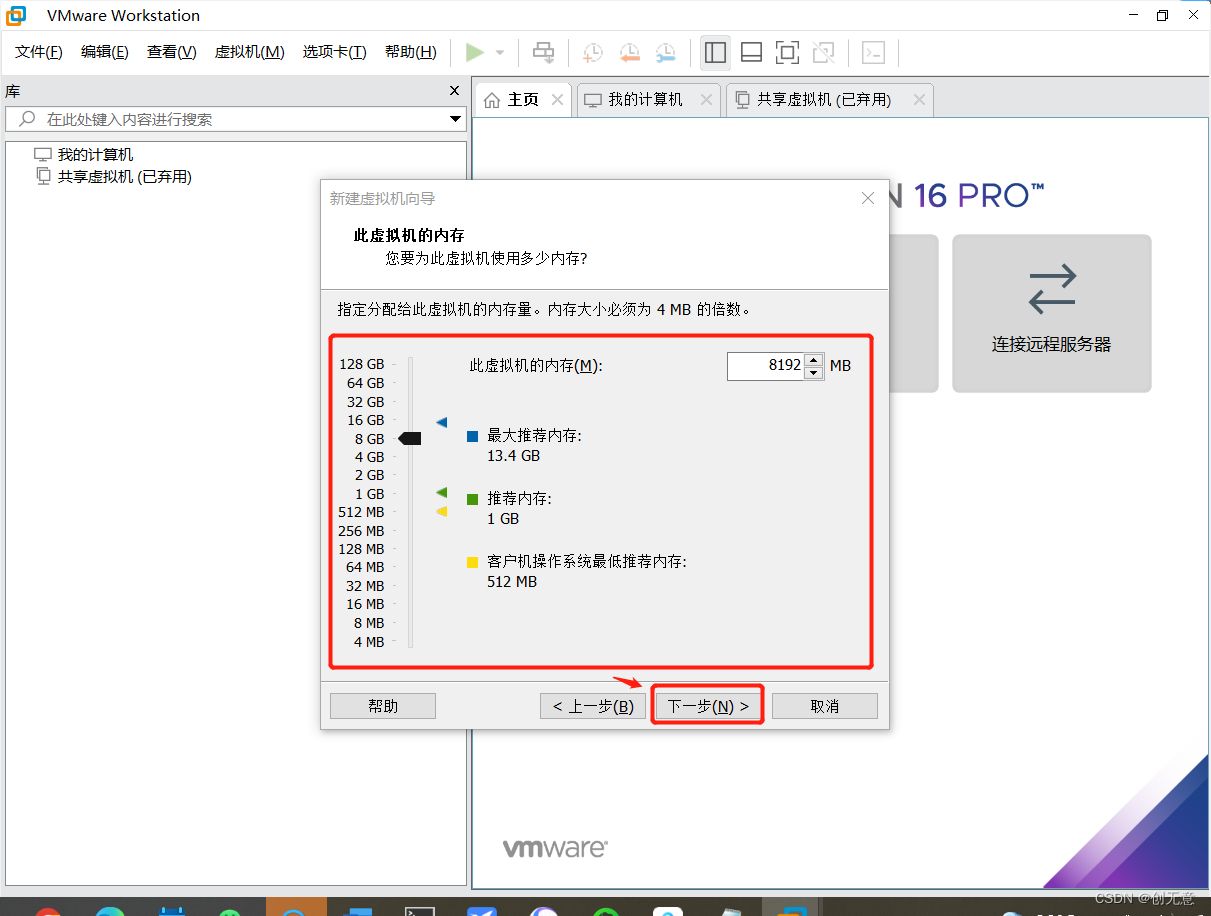Click the 取消 button

(x=825, y=706)
